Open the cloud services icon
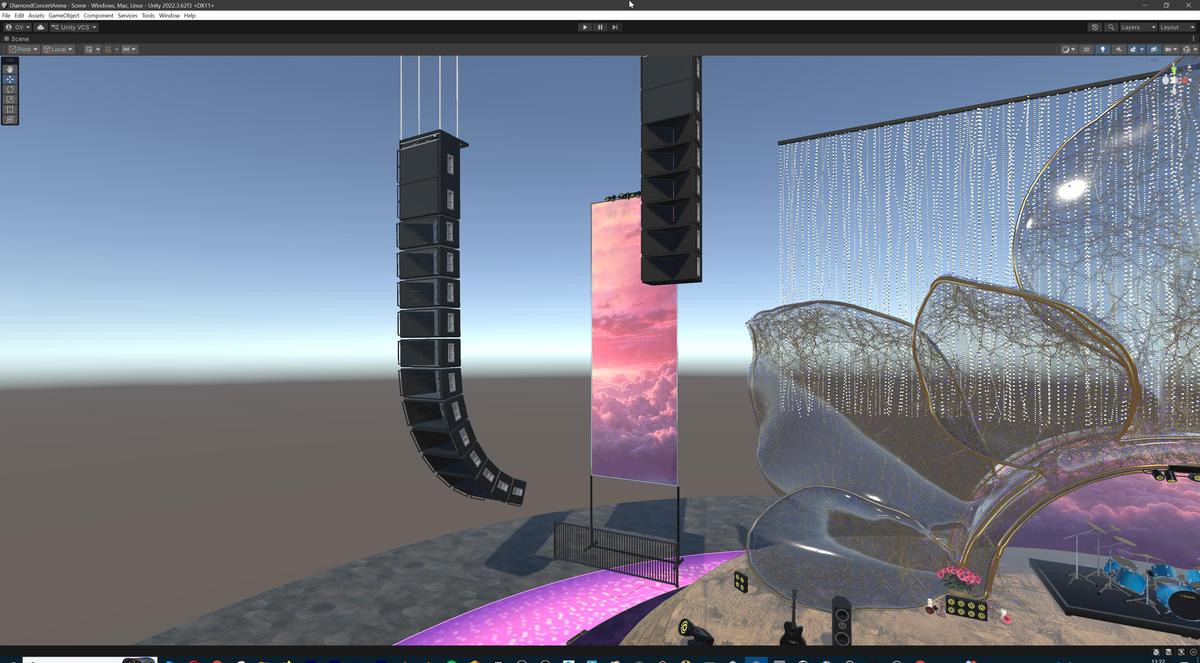Viewport: 1200px width, 663px height. tap(41, 27)
